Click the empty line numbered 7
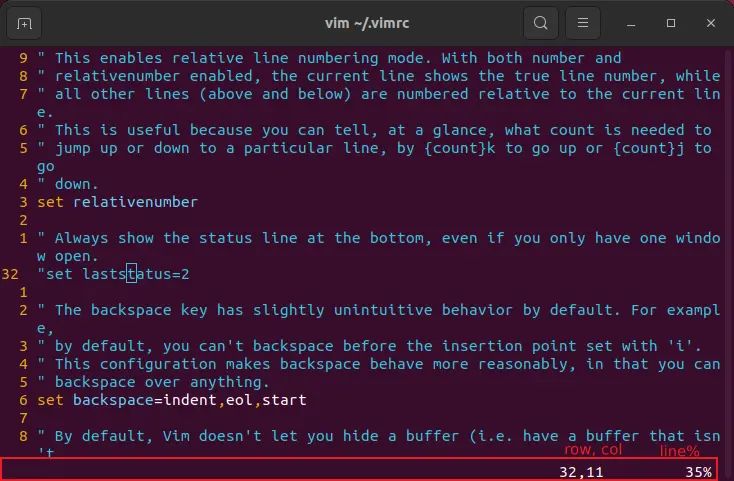 (23, 418)
